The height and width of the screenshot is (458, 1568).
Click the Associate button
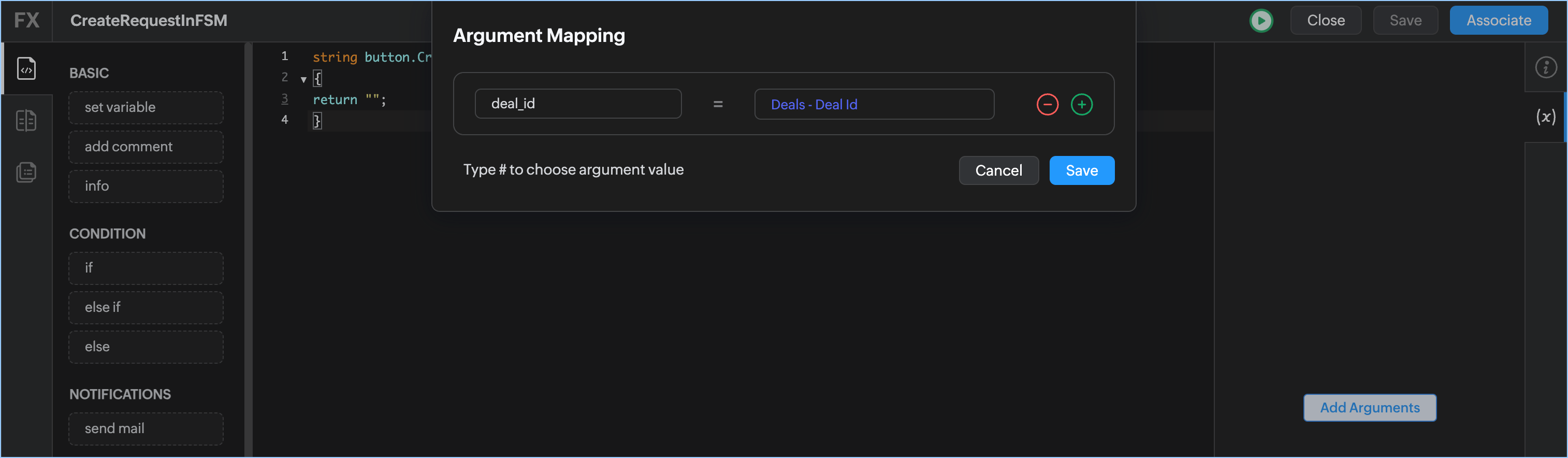pos(1498,21)
